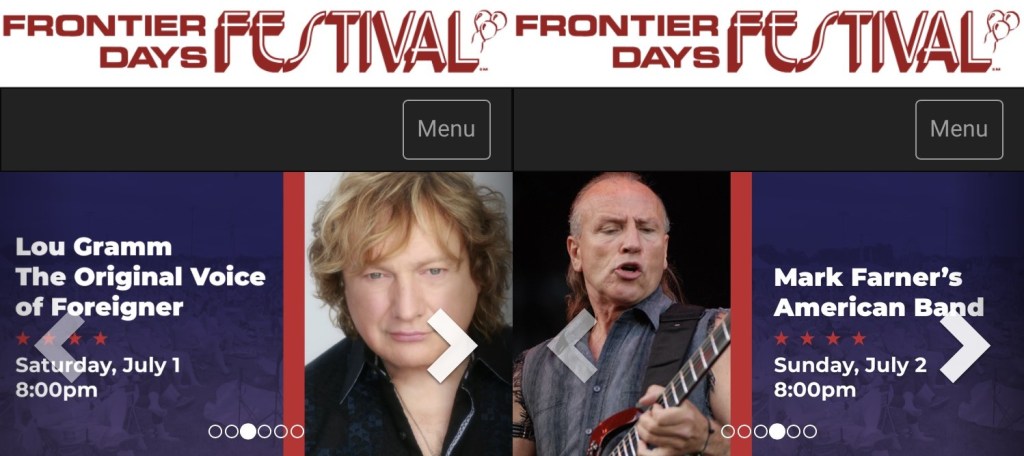This screenshot has width=1024, height=456.
Task: Click Lou Gramm Original Voice of Foreigner title
Action: click(140, 277)
